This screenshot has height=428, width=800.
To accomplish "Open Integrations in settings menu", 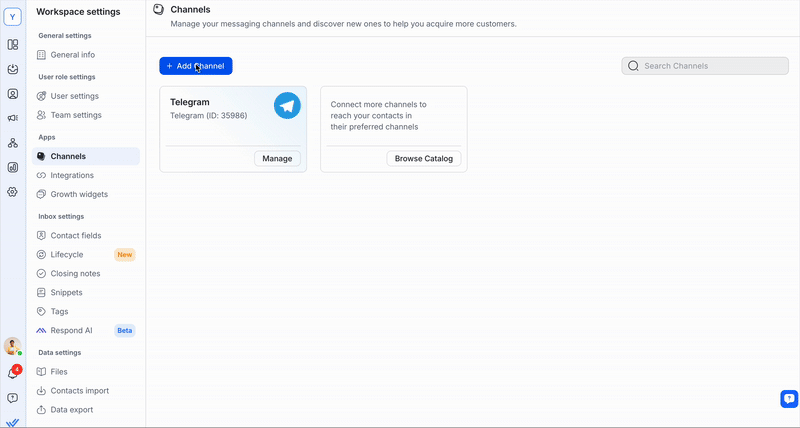I will tap(72, 175).
